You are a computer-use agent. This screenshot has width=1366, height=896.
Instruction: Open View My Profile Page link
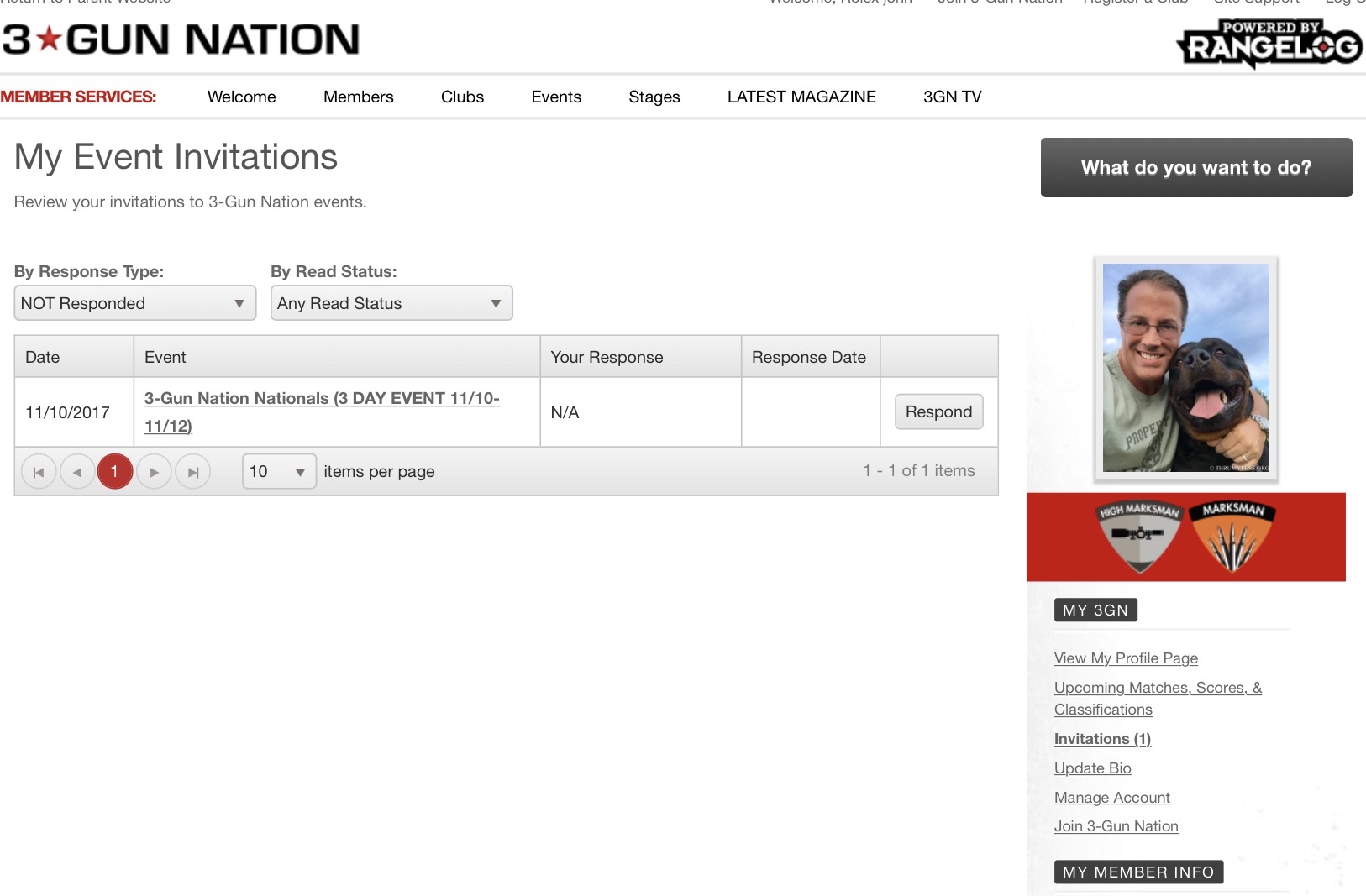[1126, 658]
